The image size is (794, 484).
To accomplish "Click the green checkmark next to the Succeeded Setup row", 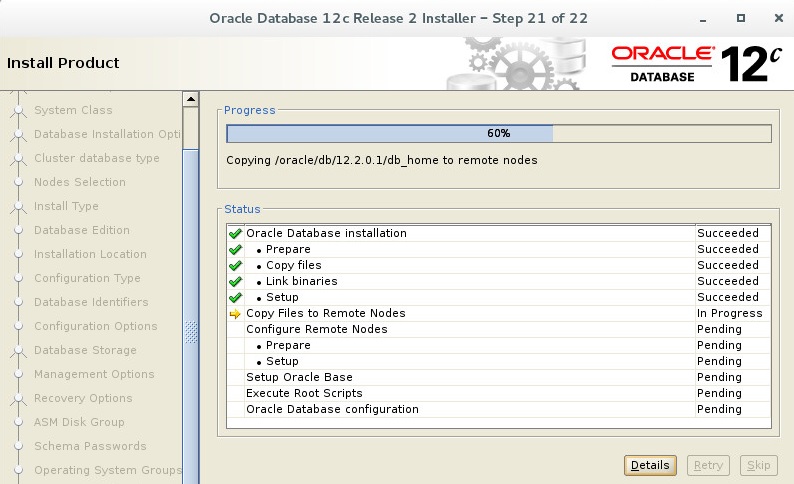I will point(235,297).
